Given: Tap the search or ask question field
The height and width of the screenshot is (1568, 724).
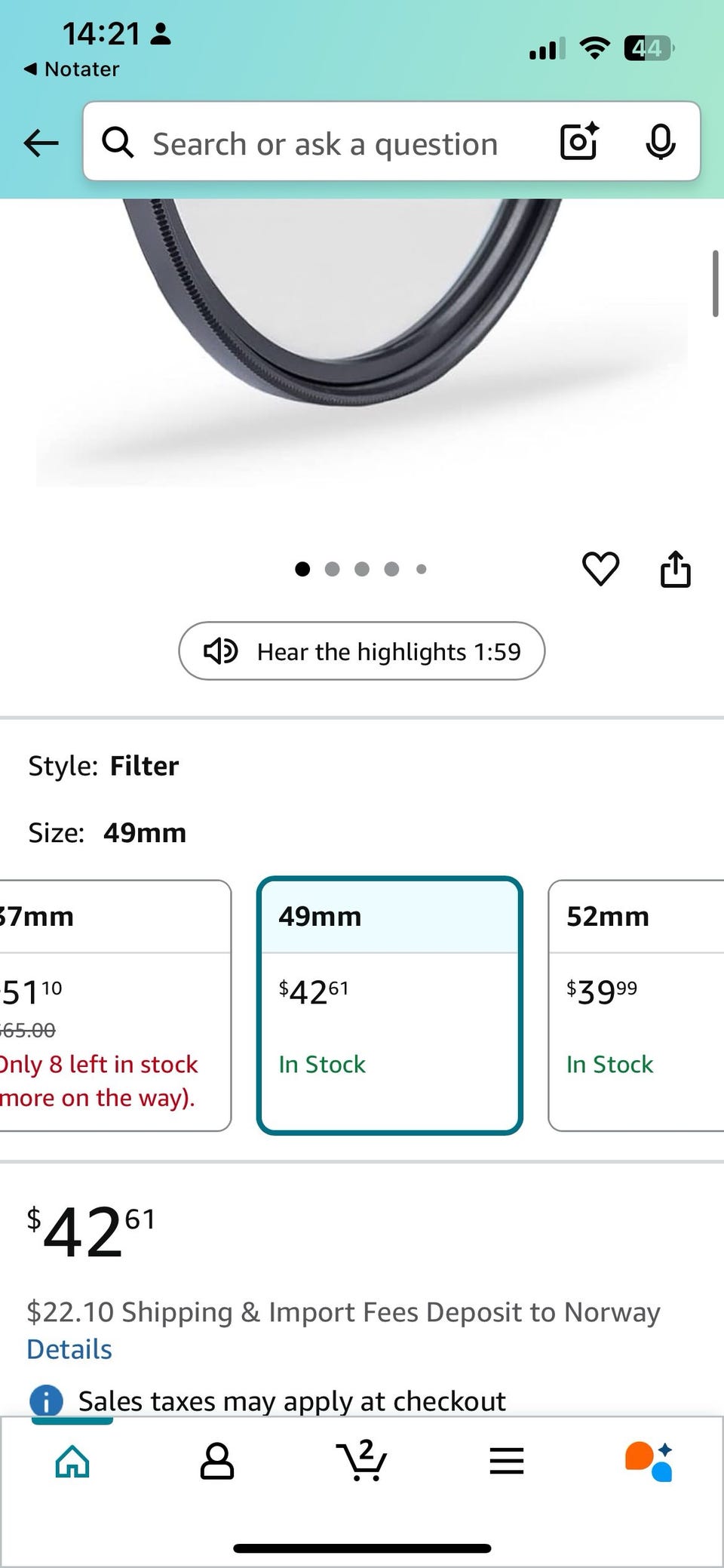Looking at the screenshot, I should (x=325, y=143).
